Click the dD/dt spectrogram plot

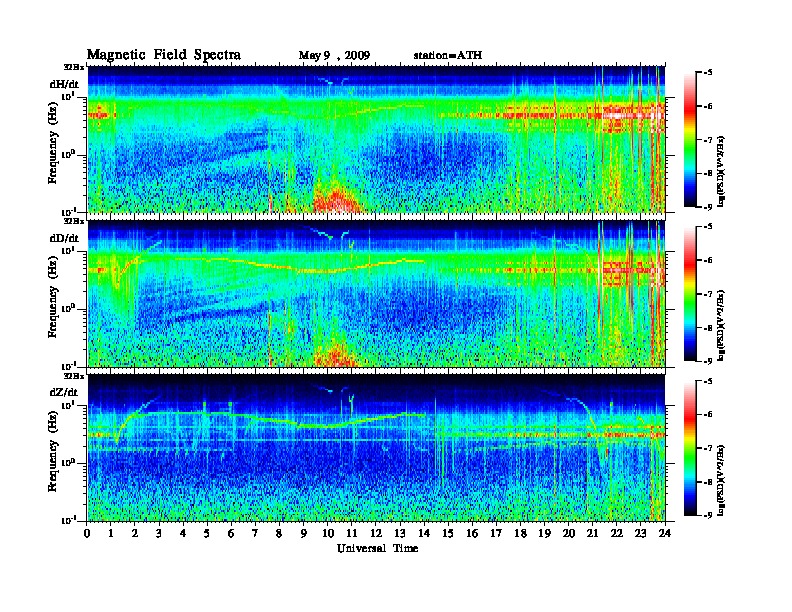pos(377,294)
